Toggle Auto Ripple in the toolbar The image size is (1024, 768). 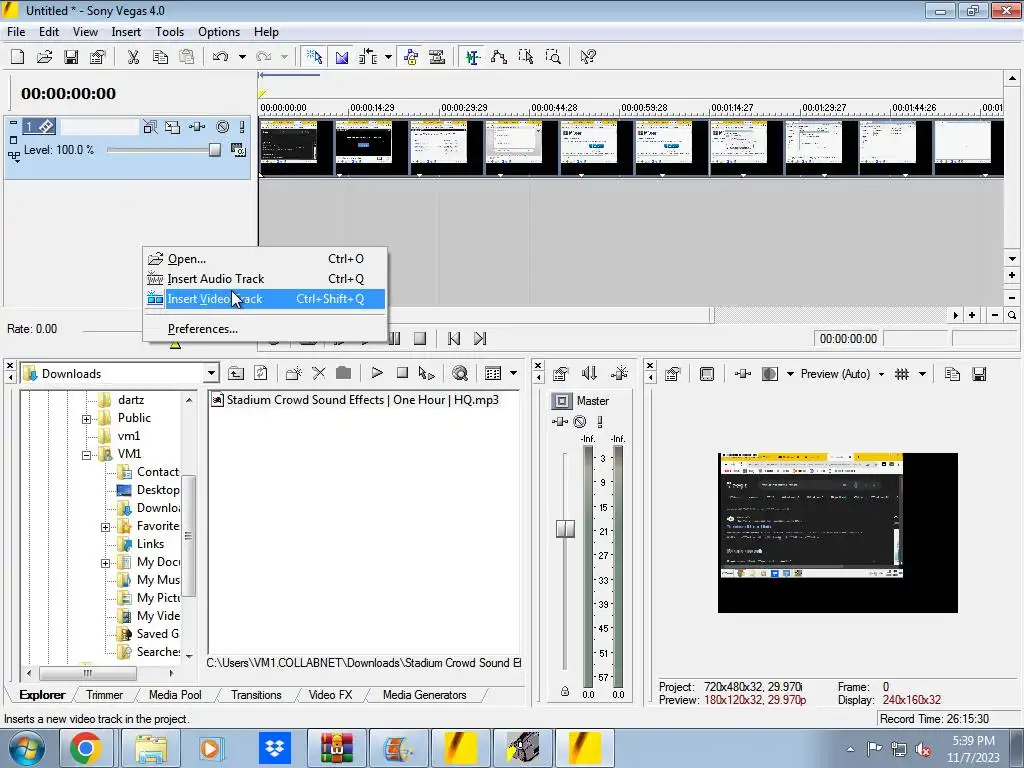click(x=368, y=57)
